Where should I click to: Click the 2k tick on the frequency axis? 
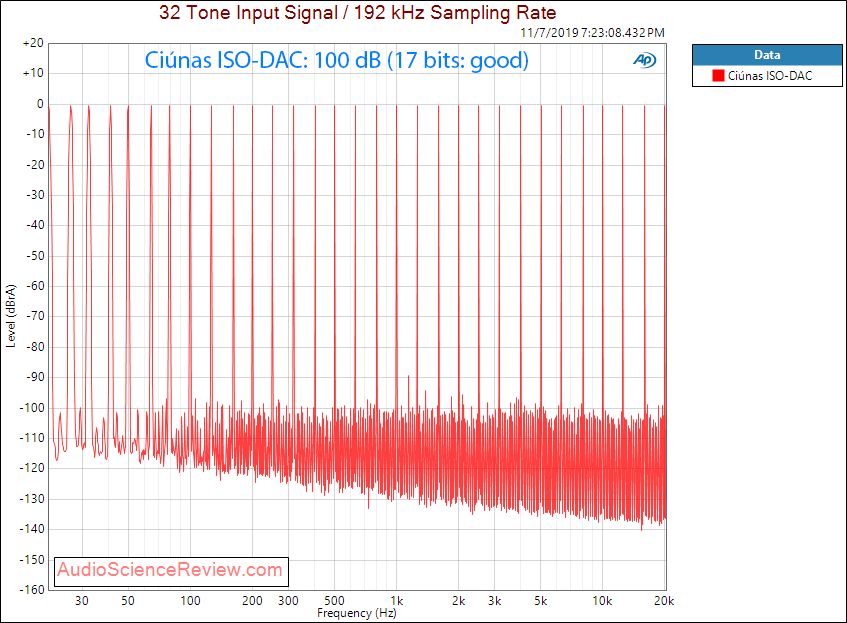(459, 601)
